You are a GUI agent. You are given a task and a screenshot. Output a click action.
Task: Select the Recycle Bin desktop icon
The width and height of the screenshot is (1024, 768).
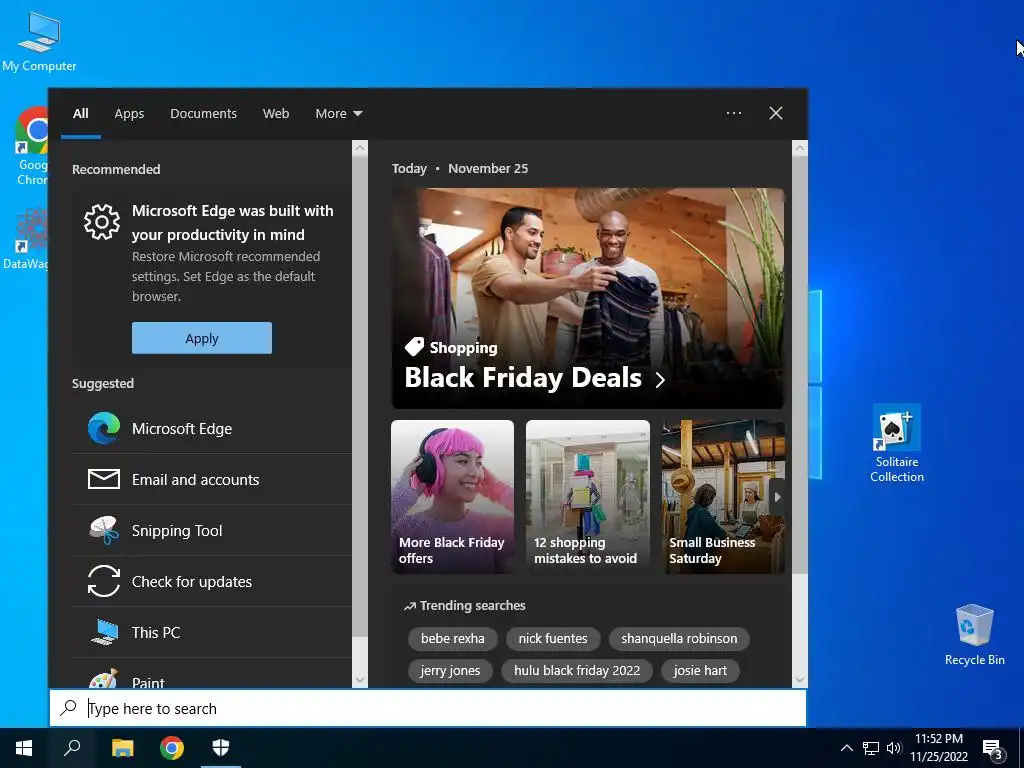[974, 635]
